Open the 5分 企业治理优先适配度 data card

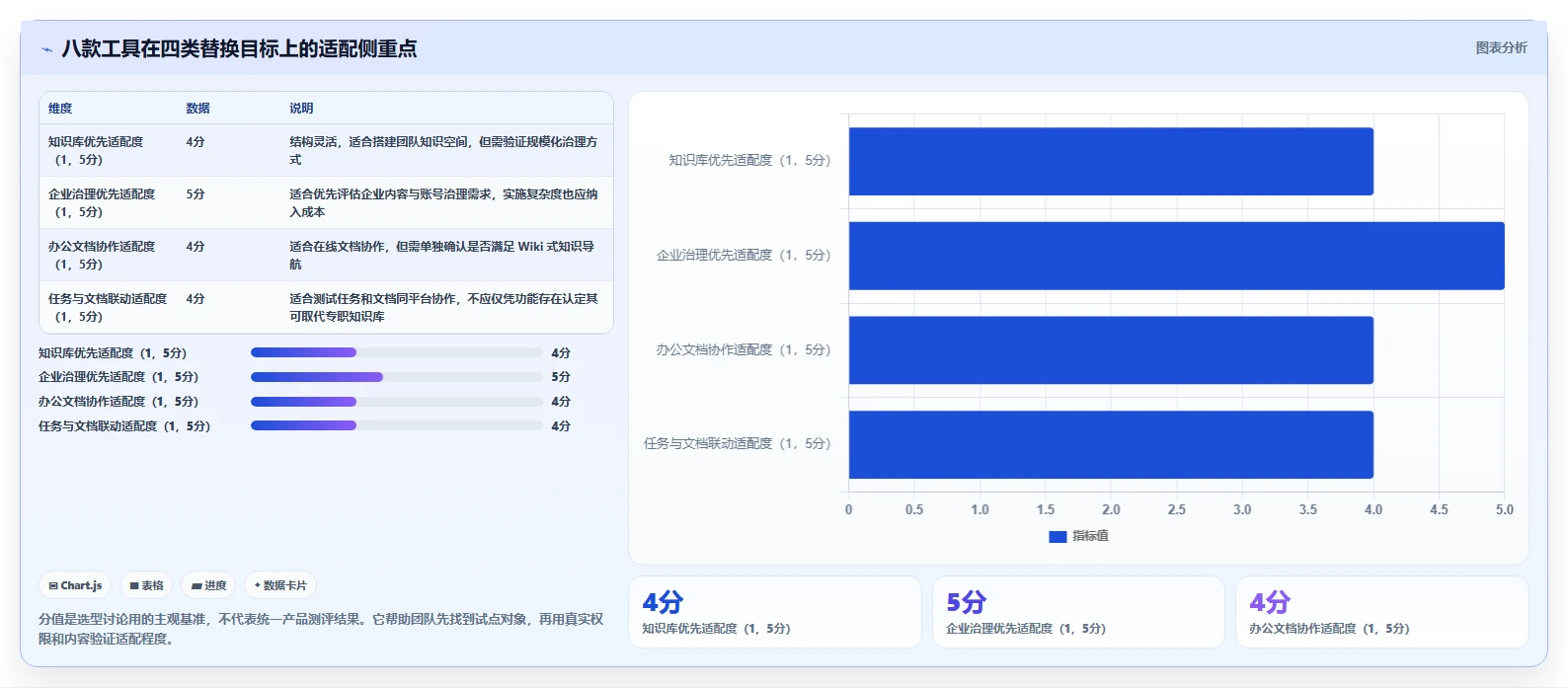pos(1078,612)
